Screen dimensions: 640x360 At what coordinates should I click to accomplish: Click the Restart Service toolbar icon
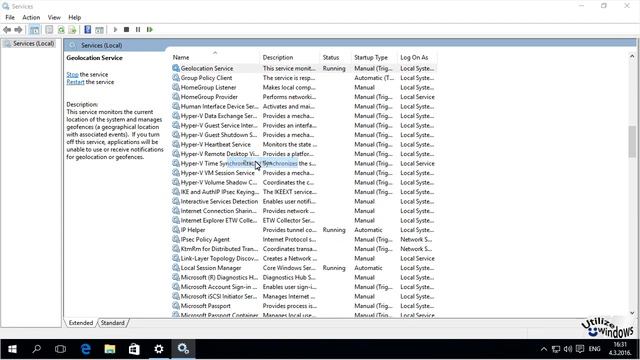(149, 29)
